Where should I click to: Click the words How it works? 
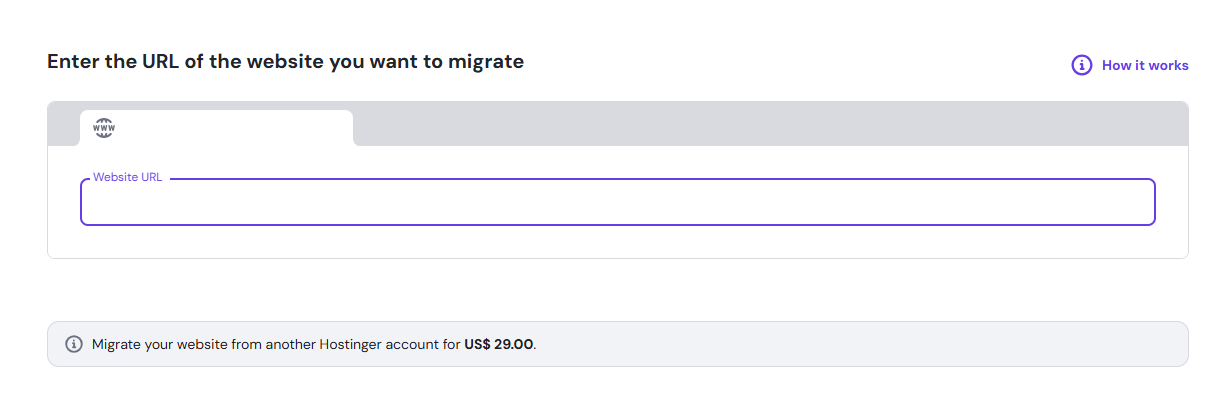[x=1145, y=65]
